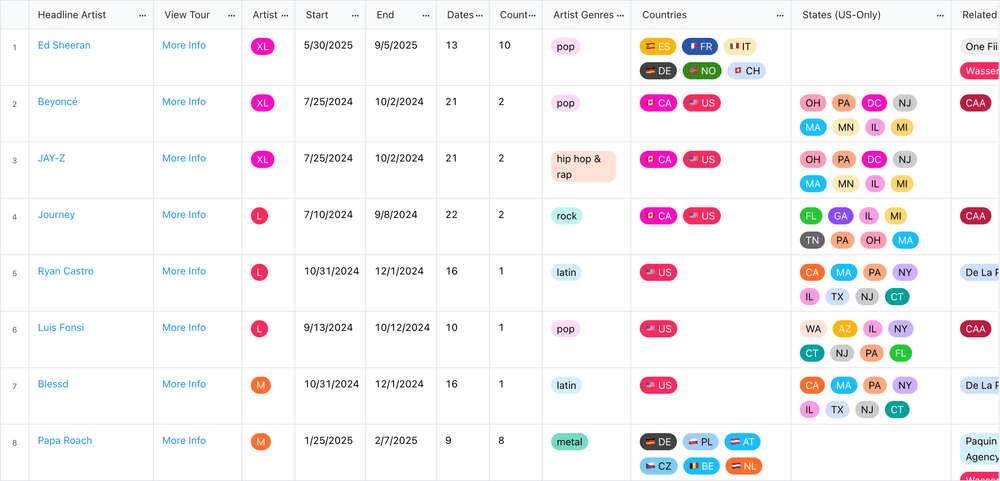1000x481 pixels.
Task: Open the Artist Genres column options menu
Action: (x=620, y=15)
